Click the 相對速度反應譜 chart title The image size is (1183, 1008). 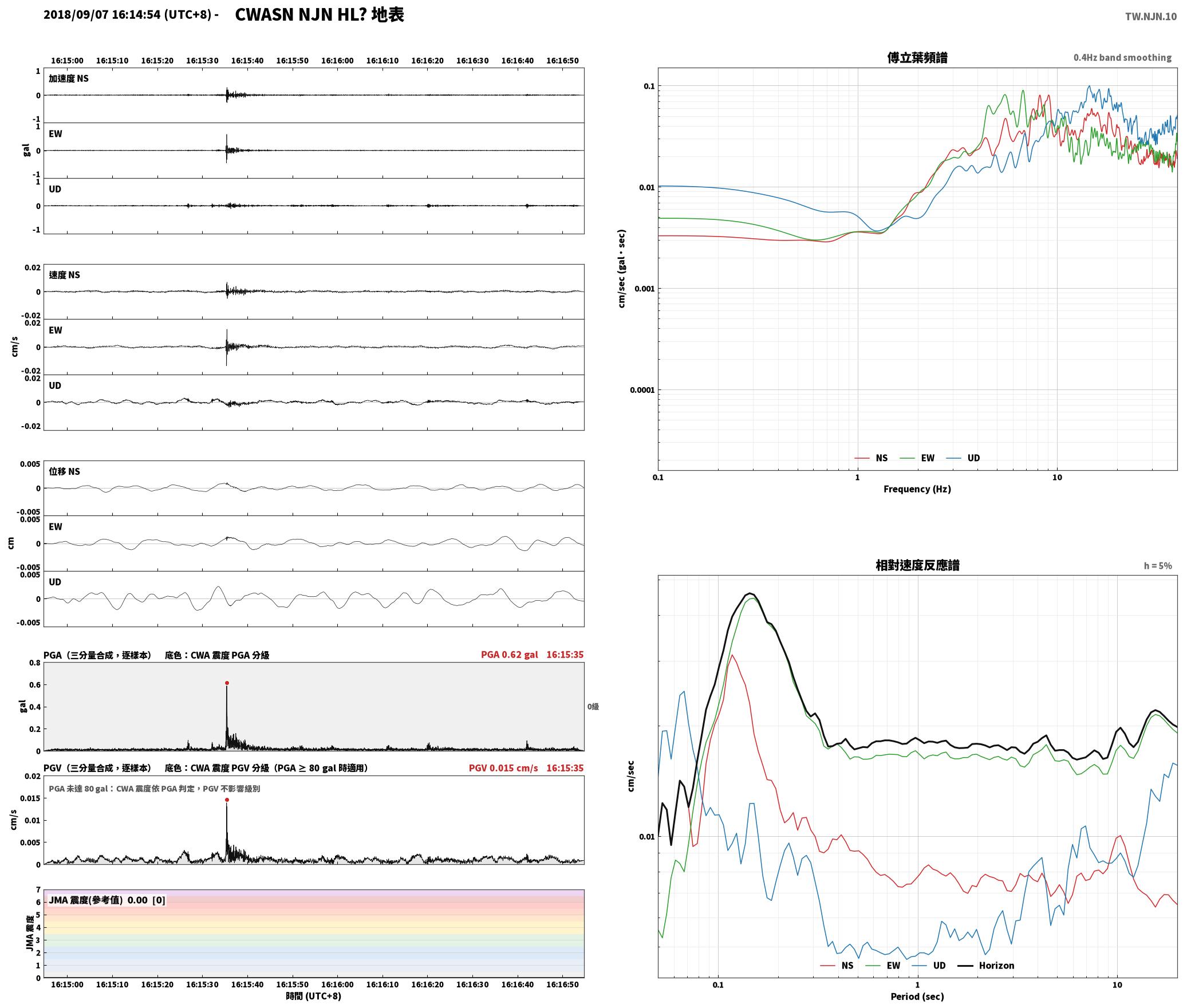coord(917,565)
